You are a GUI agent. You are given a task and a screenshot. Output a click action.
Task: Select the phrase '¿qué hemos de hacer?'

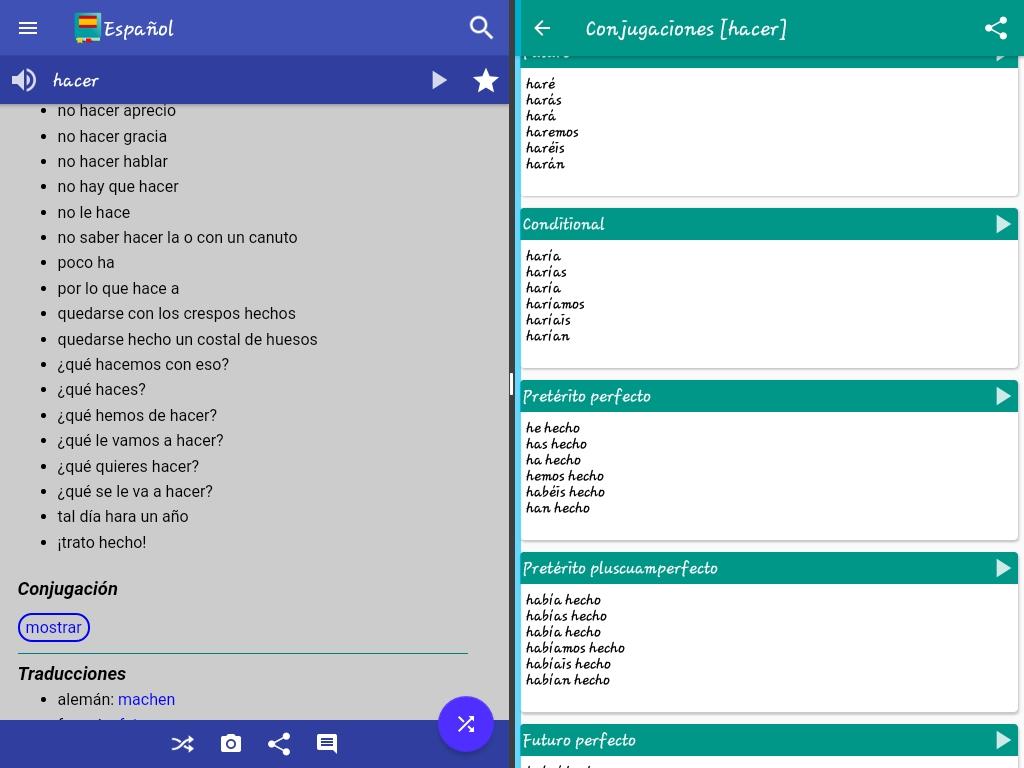[136, 415]
